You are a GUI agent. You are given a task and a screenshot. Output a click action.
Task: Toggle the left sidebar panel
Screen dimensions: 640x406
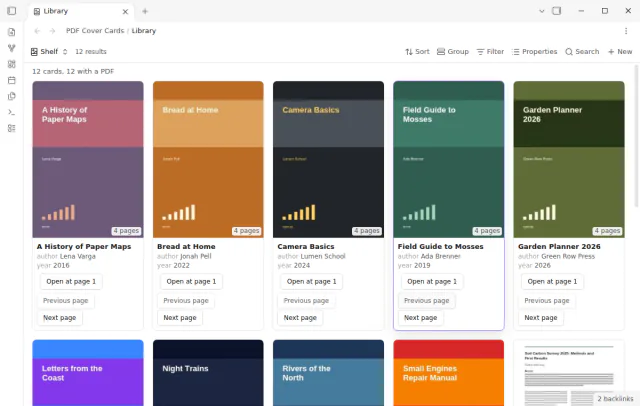click(11, 11)
